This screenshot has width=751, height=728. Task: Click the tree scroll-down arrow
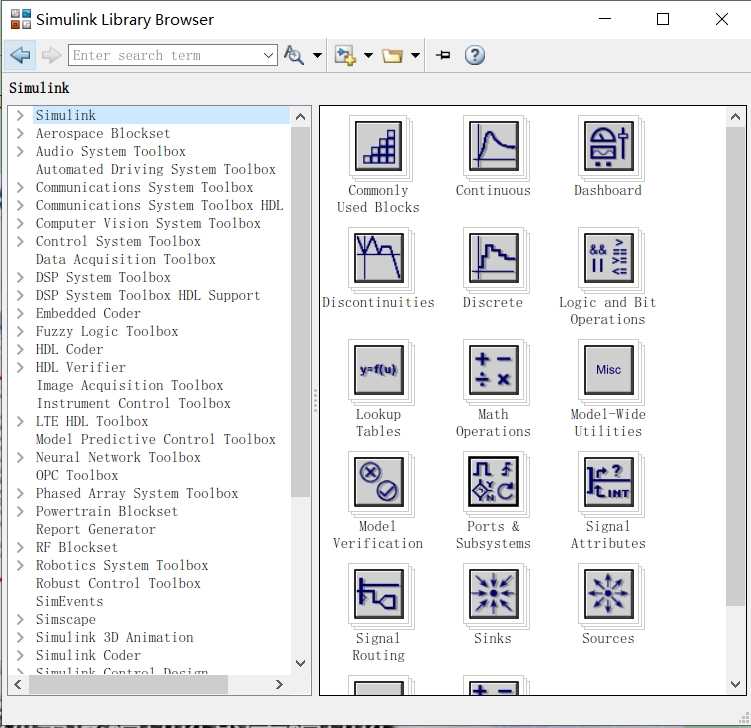[x=300, y=663]
